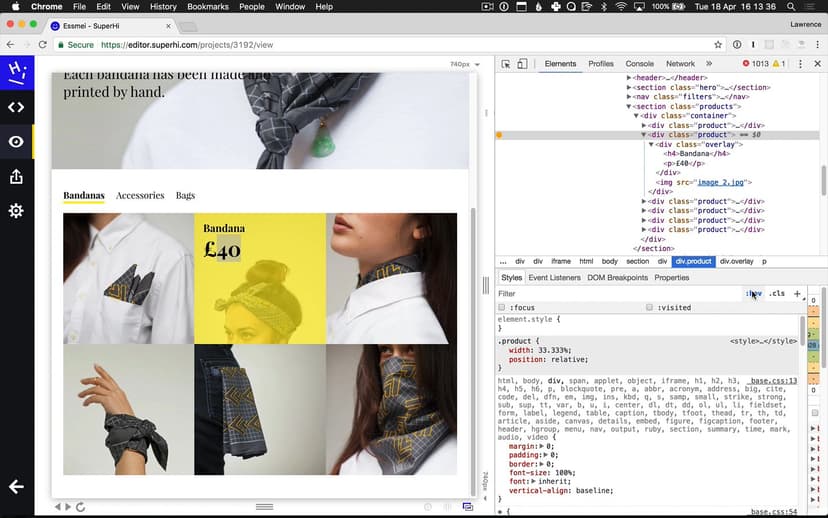Go back using Chrome back arrow

pos(11,45)
